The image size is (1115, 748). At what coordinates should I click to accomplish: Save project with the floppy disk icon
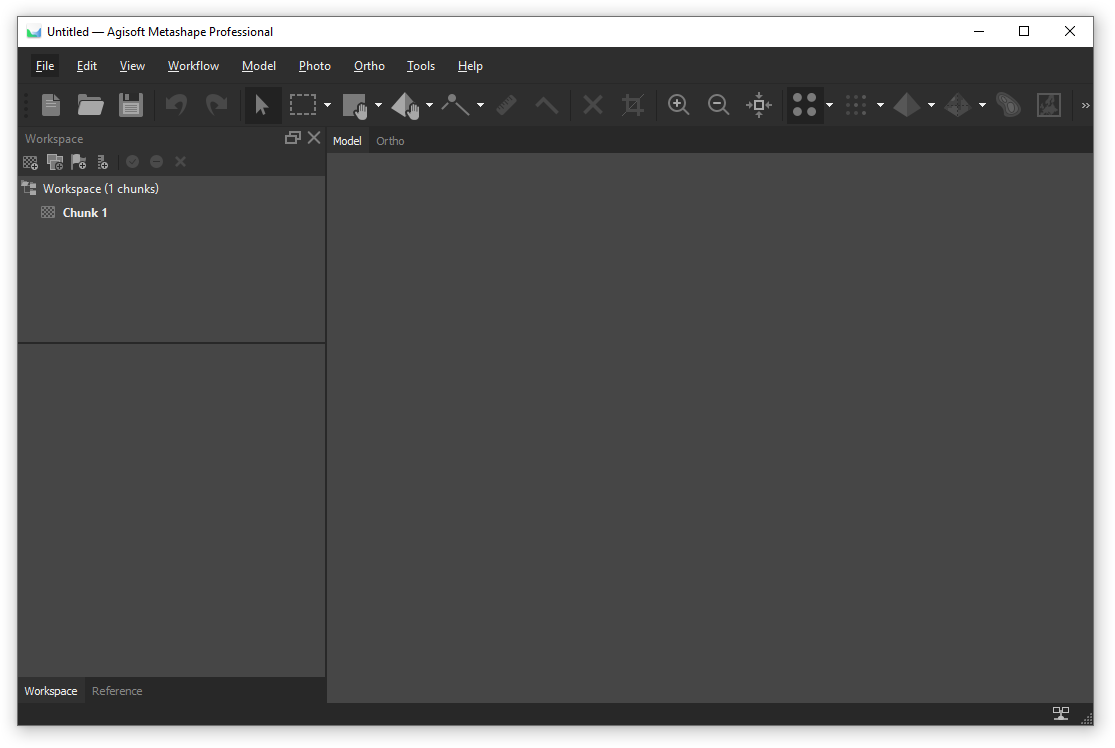tap(131, 105)
